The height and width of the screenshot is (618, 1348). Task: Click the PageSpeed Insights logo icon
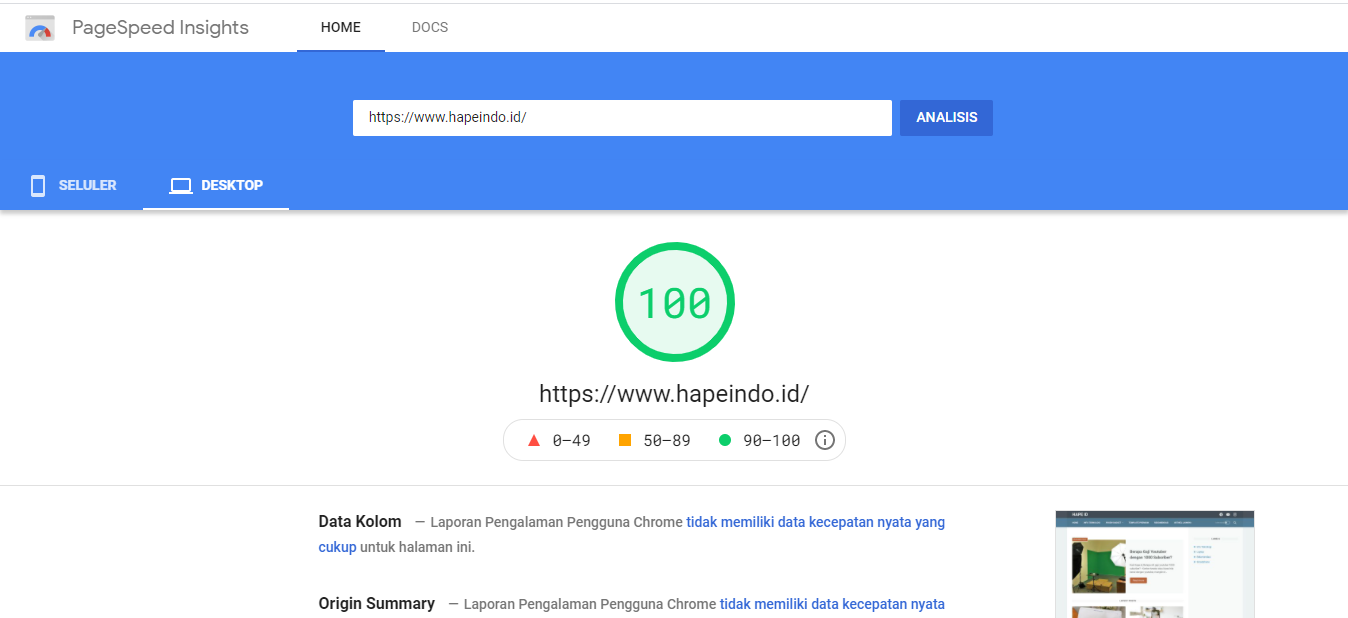(40, 28)
